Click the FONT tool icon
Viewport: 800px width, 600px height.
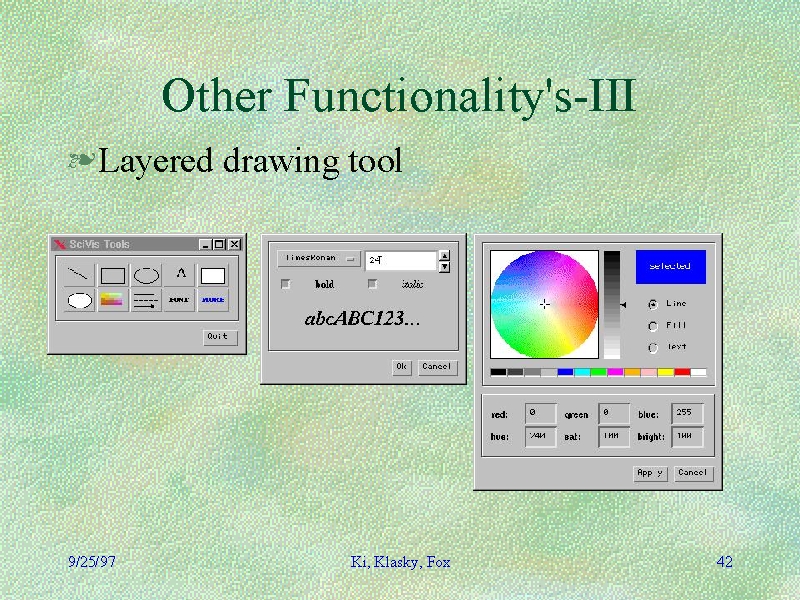(179, 300)
